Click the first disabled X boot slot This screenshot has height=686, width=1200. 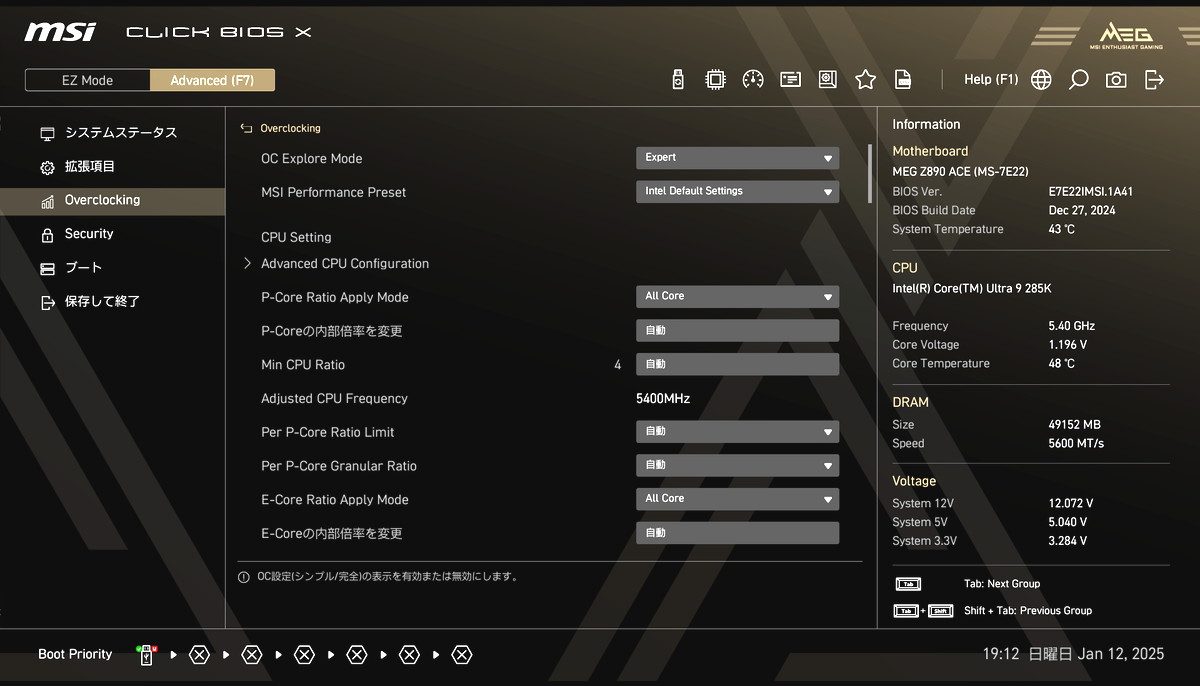point(199,655)
